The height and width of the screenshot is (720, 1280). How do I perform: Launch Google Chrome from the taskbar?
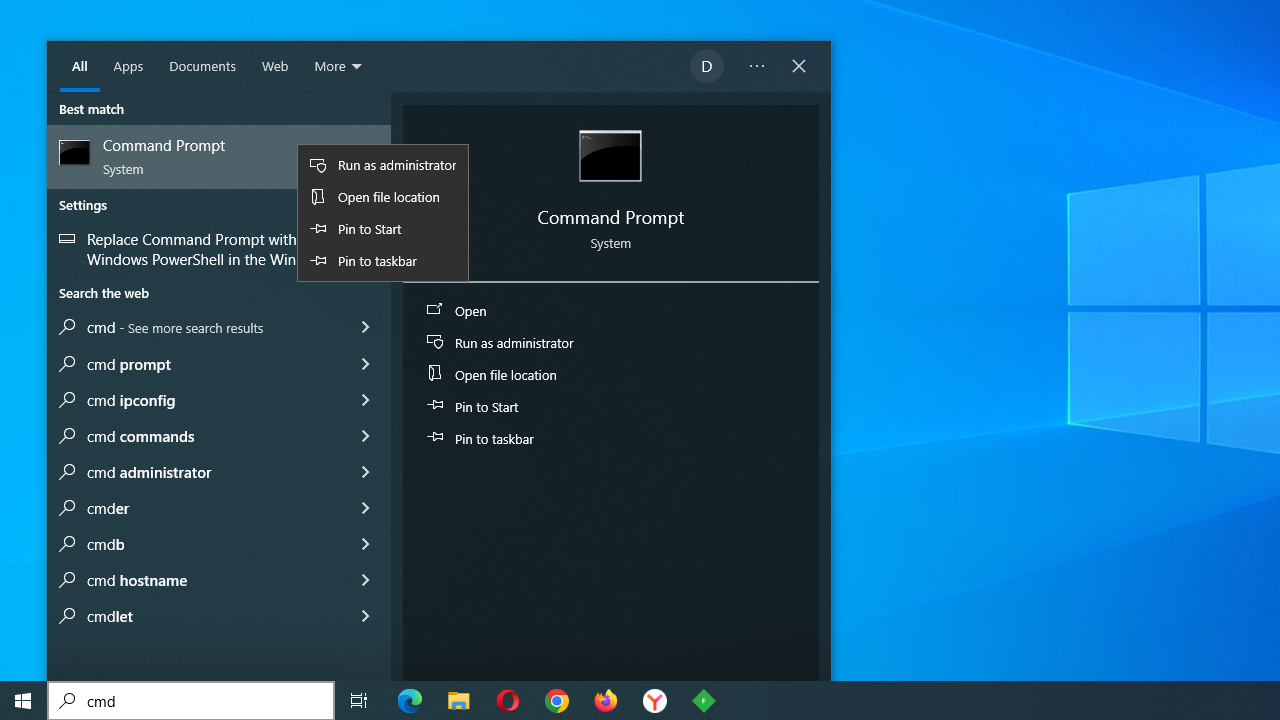coord(557,701)
